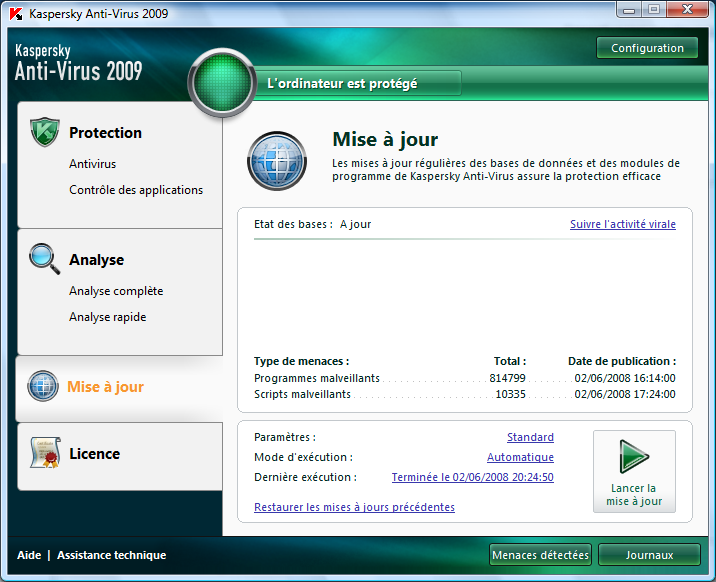Click Restaurer les mises à jours précédentes
This screenshot has width=716, height=582.
tap(354, 507)
